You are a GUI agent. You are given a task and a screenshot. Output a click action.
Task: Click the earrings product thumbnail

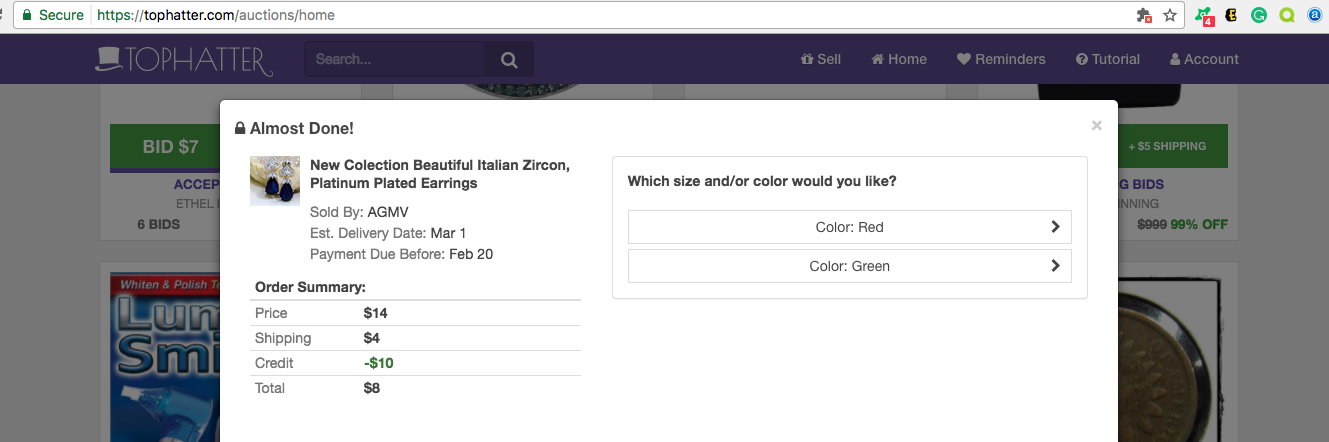(x=274, y=181)
